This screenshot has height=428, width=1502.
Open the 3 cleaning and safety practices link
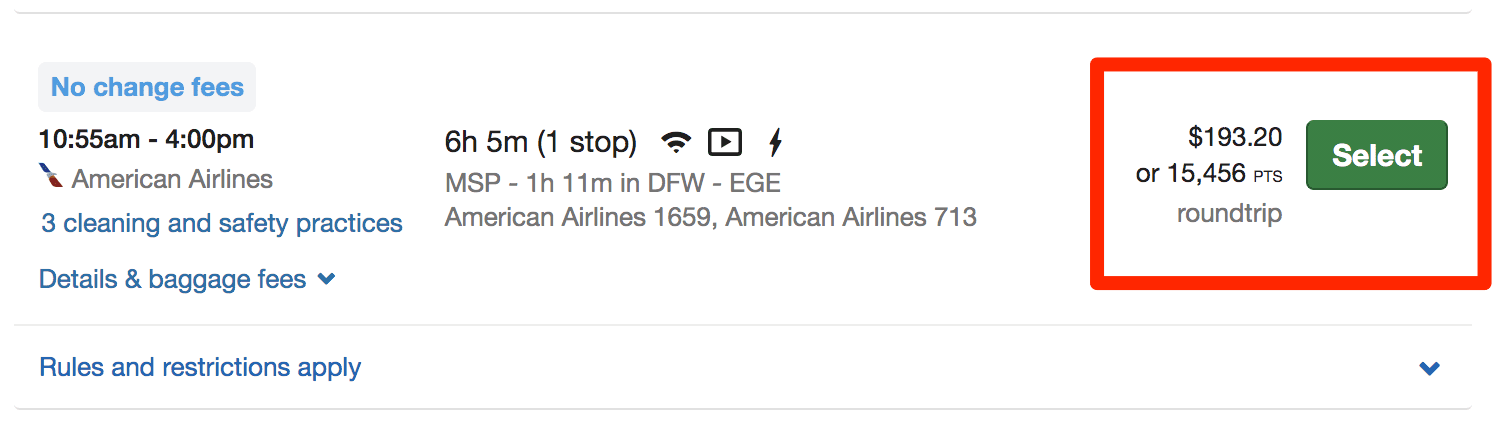pos(222,223)
